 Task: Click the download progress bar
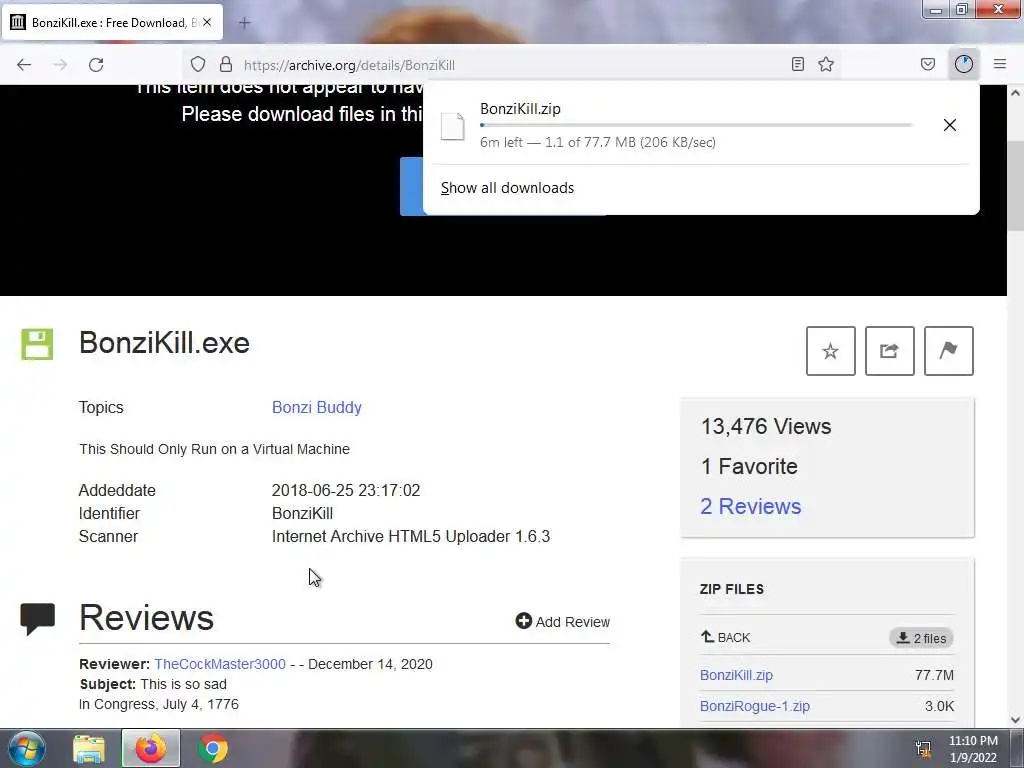pos(696,125)
